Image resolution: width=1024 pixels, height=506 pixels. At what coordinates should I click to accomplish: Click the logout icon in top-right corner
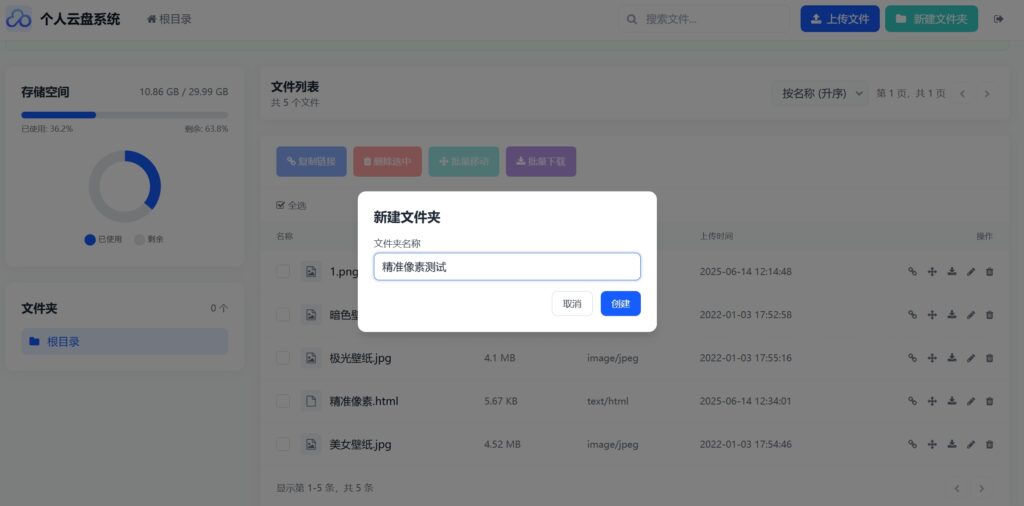coord(999,19)
